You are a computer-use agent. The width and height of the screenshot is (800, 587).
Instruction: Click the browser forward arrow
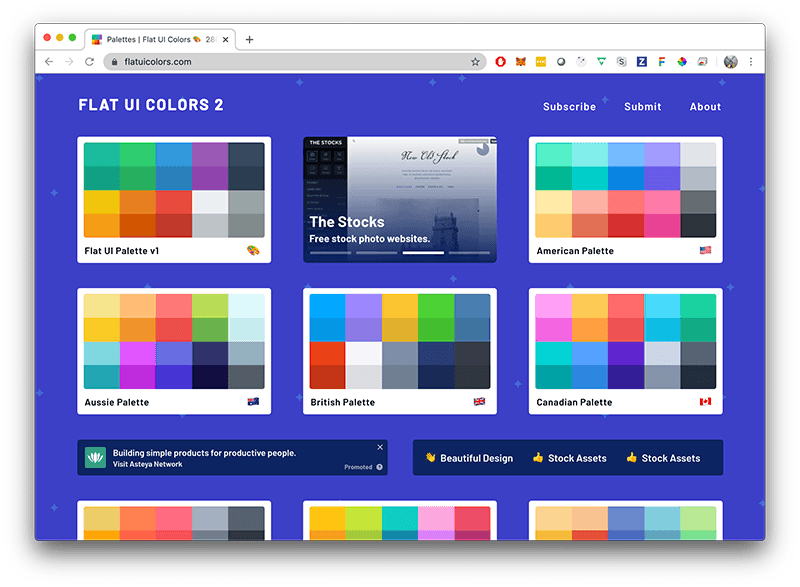click(x=69, y=62)
